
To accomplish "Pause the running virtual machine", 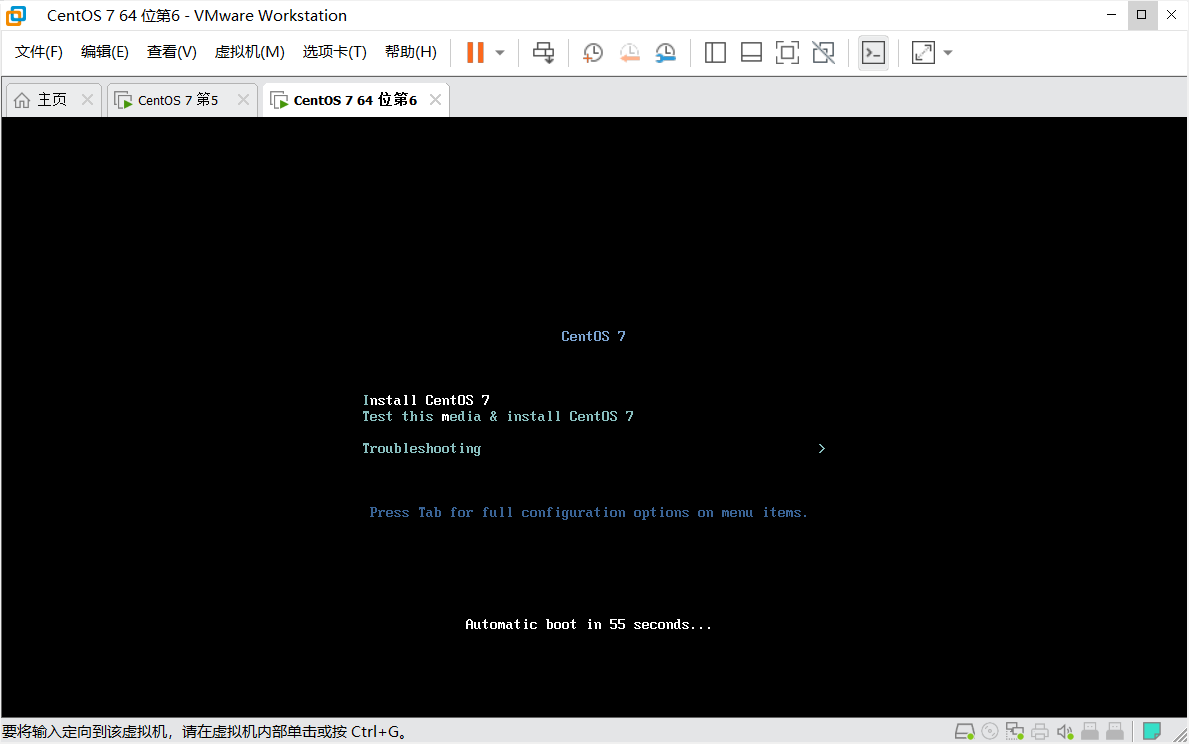I will pos(475,52).
